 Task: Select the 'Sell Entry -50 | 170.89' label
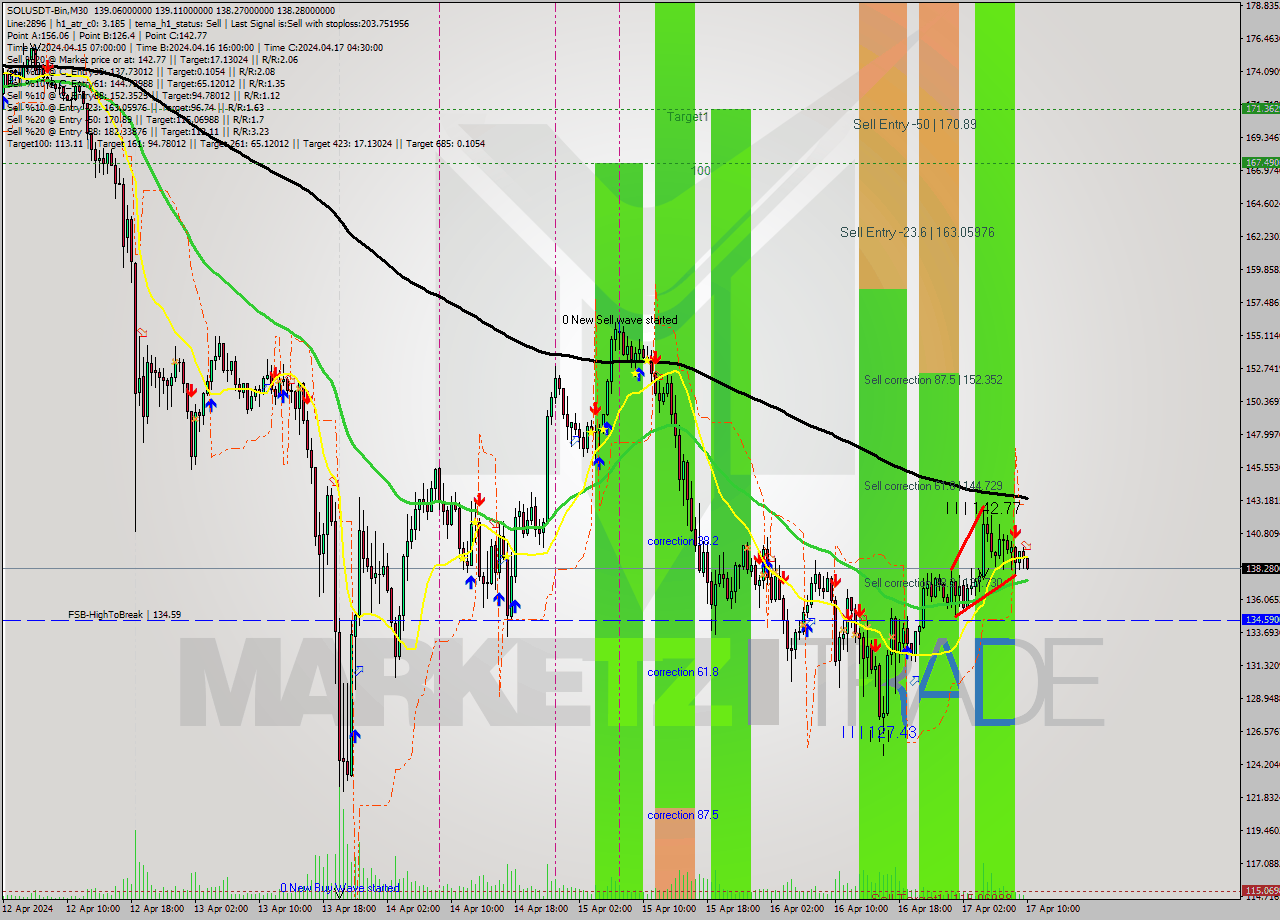[x=915, y=124]
